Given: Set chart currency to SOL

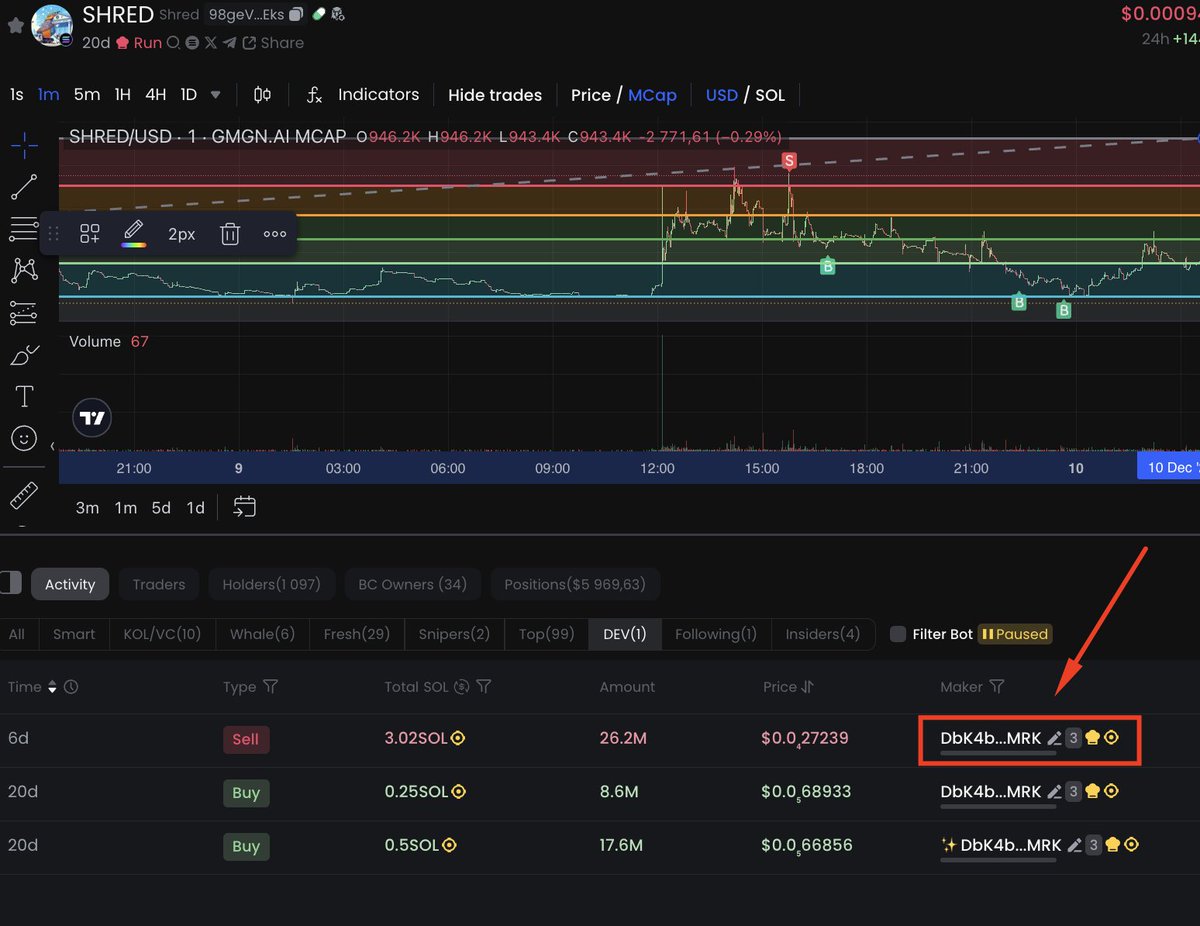Looking at the screenshot, I should click(x=770, y=95).
